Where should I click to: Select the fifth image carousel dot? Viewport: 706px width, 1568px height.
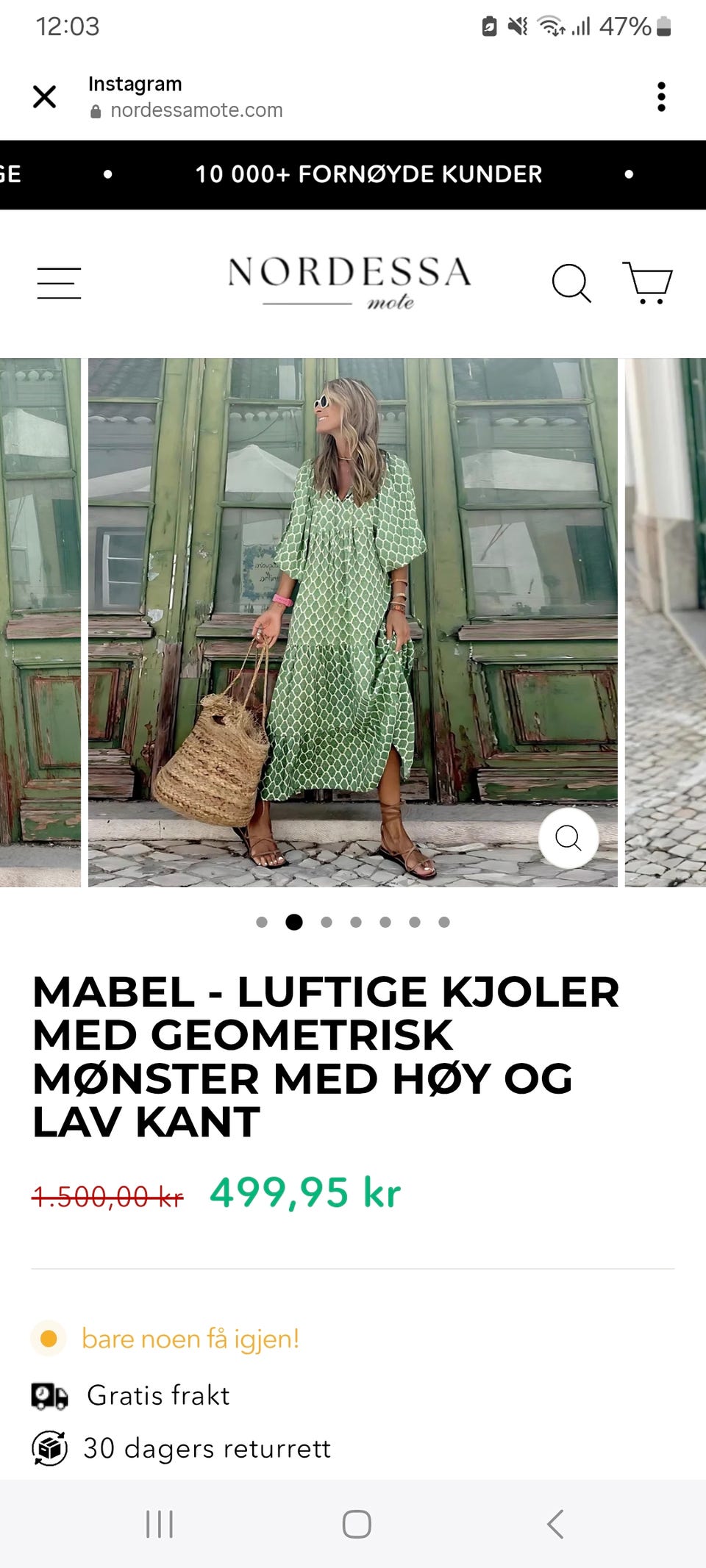point(385,922)
